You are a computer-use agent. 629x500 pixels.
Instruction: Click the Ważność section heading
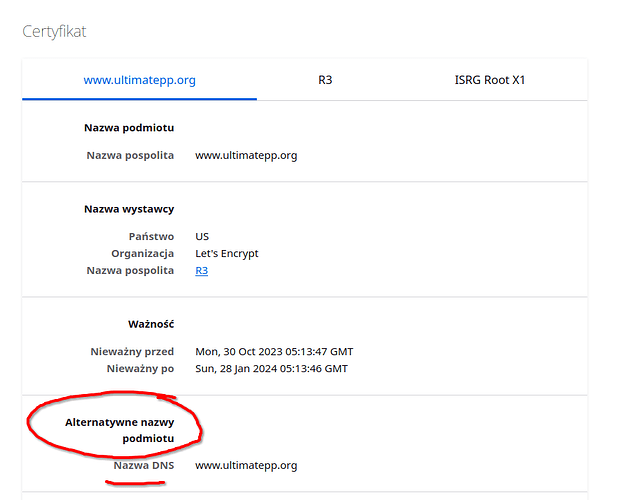[151, 324]
